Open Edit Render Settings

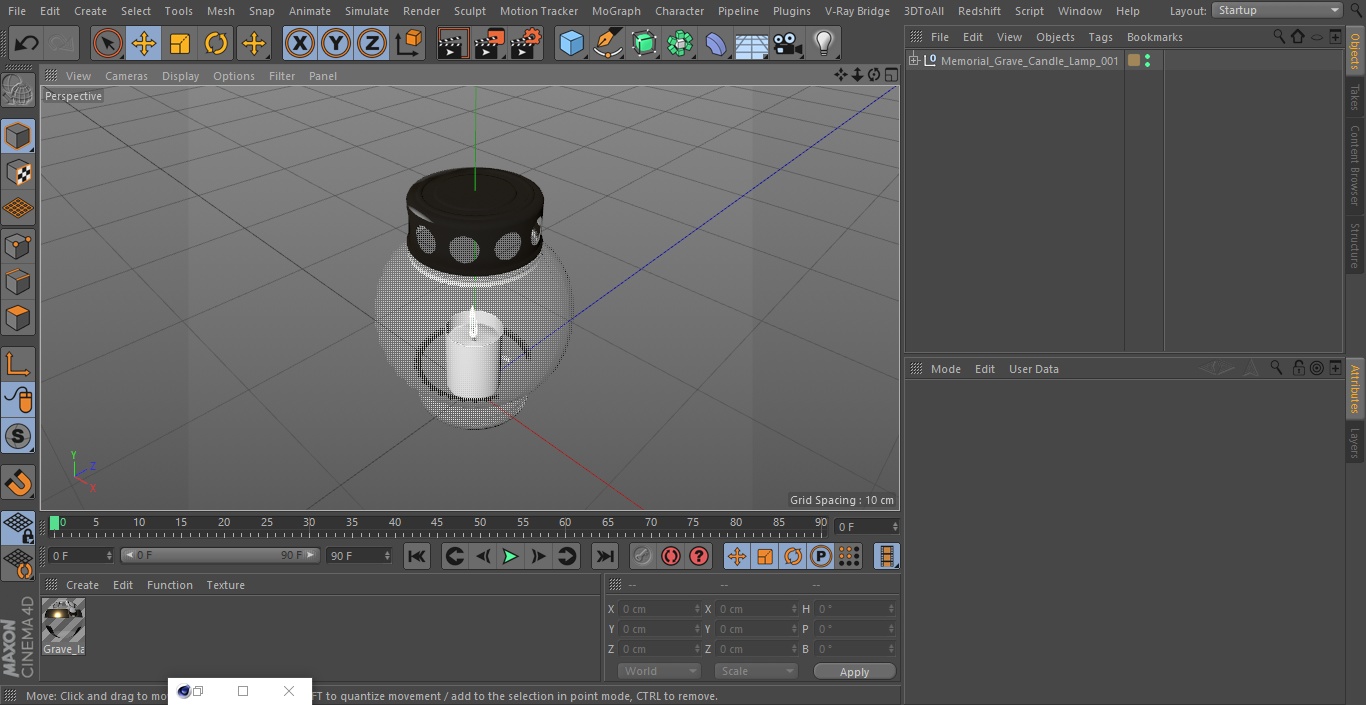pos(526,43)
